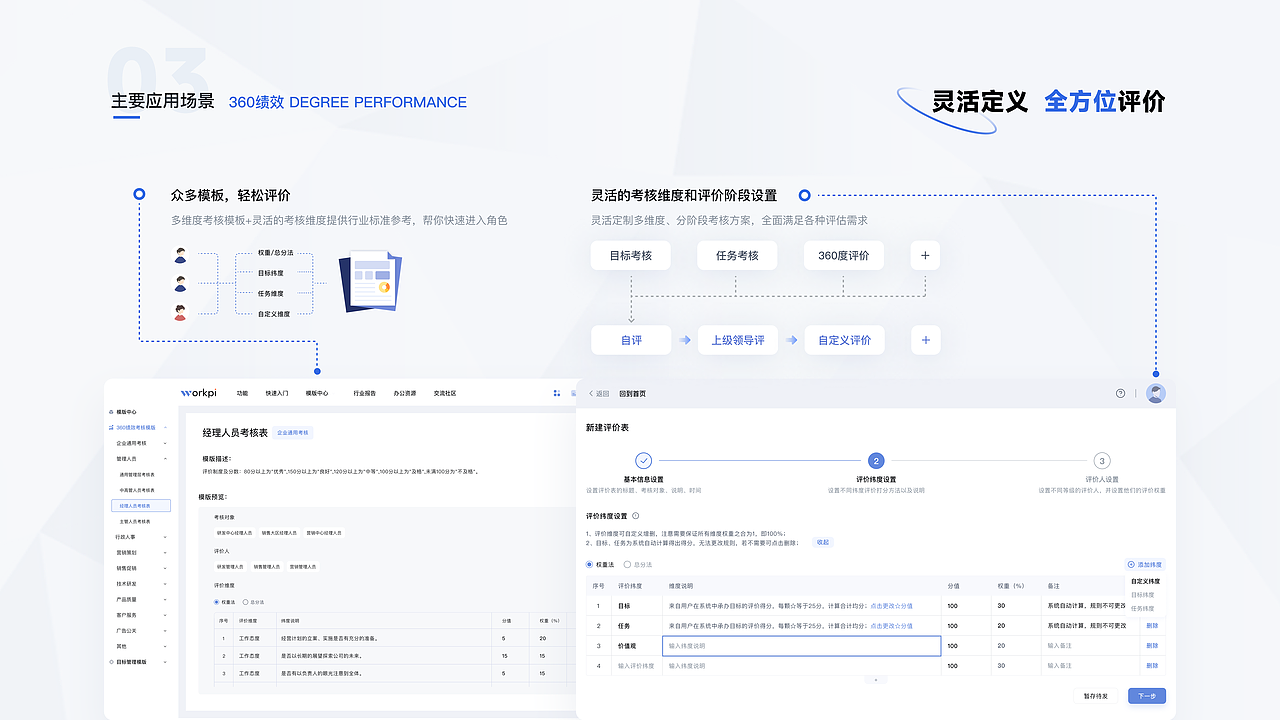Viewport: 1280px width, 720px height.
Task: Open 行业报告 in the workpi top navigation
Action: click(364, 393)
